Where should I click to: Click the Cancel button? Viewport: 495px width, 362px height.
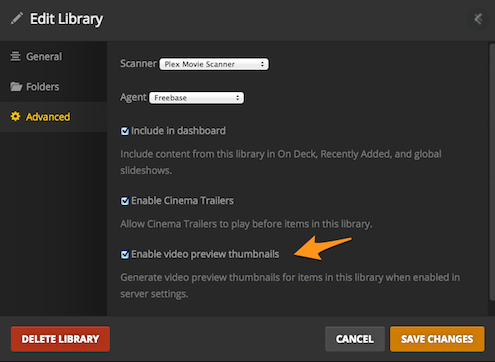pos(355,339)
